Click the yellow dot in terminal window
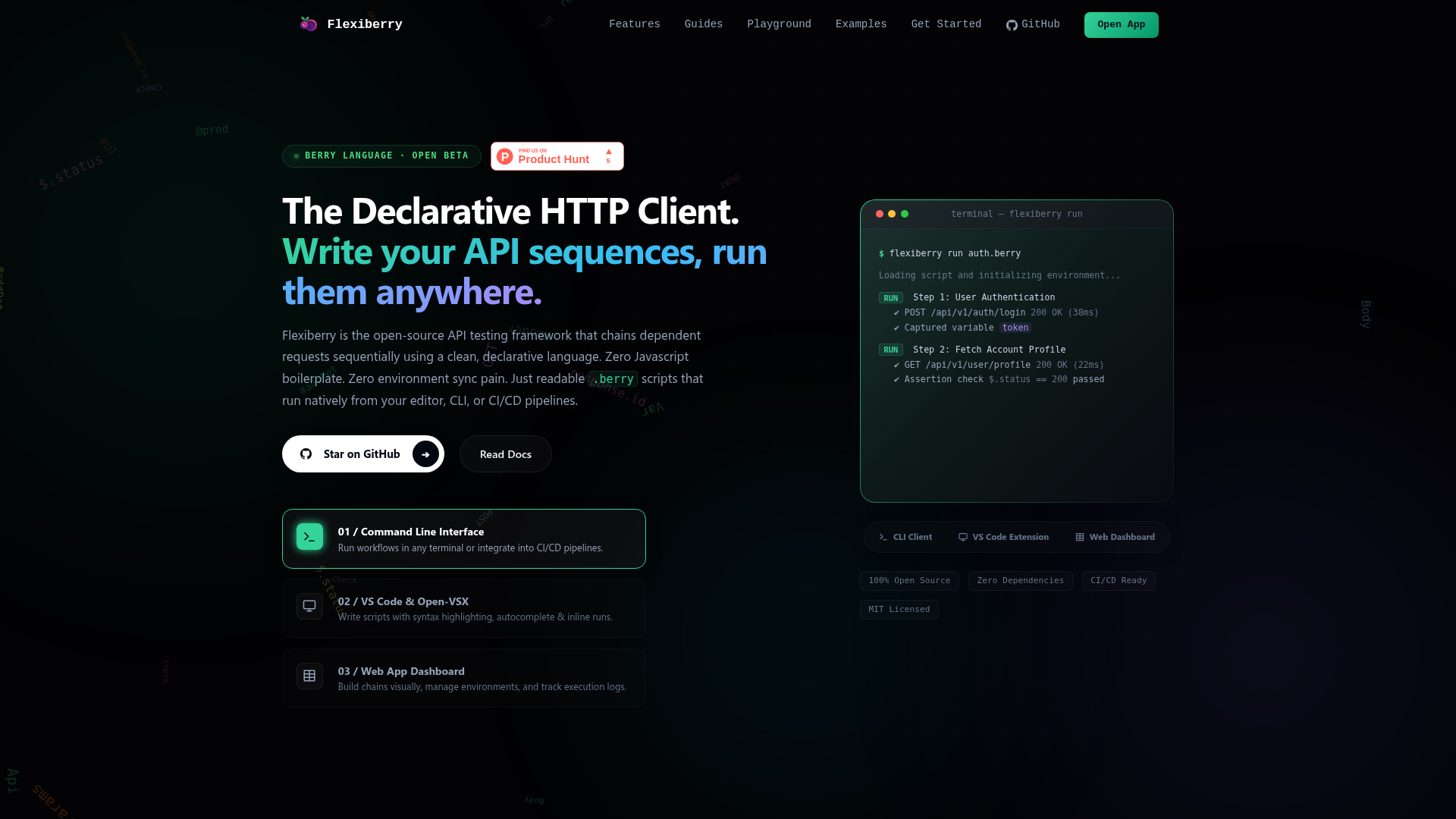 pos(892,214)
